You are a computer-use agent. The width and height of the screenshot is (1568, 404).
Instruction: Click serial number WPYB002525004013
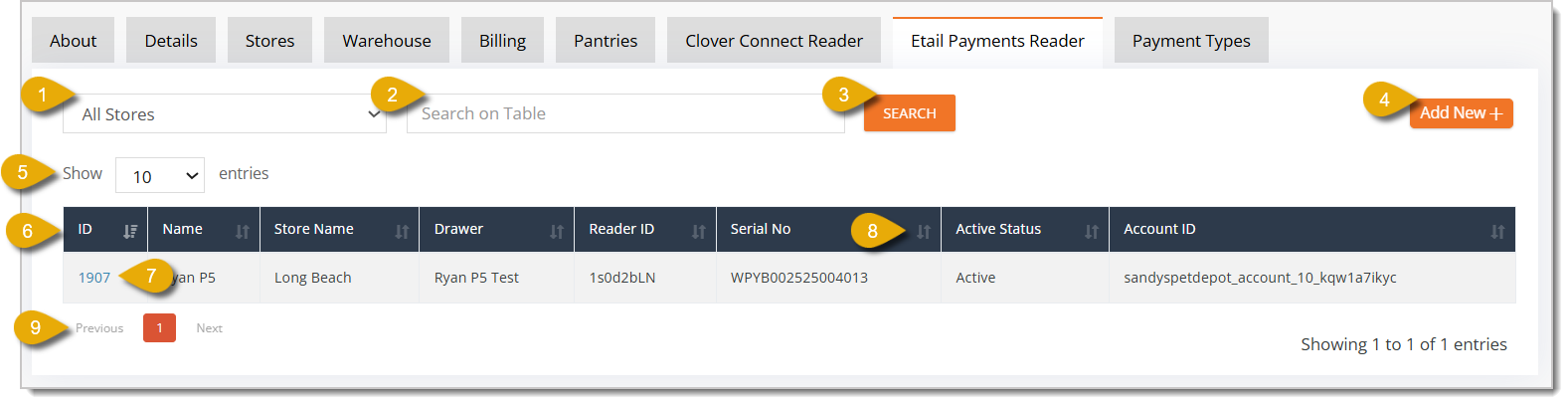[x=799, y=278]
